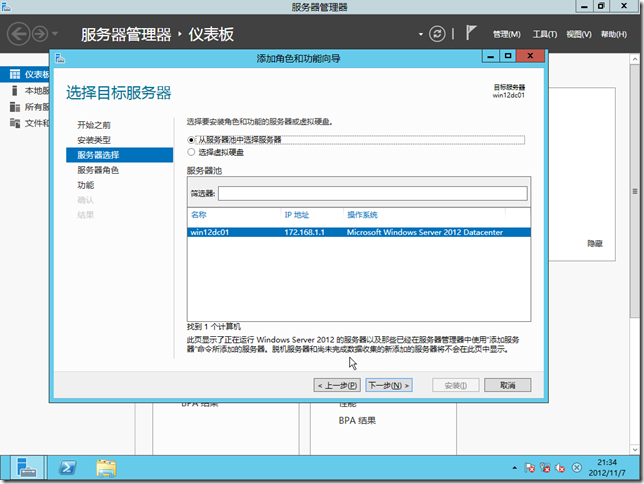Screen dimensions: 644x484
Task: Click Microsoft Windows Server 2012 Datacenter cell
Action: [x=425, y=232]
